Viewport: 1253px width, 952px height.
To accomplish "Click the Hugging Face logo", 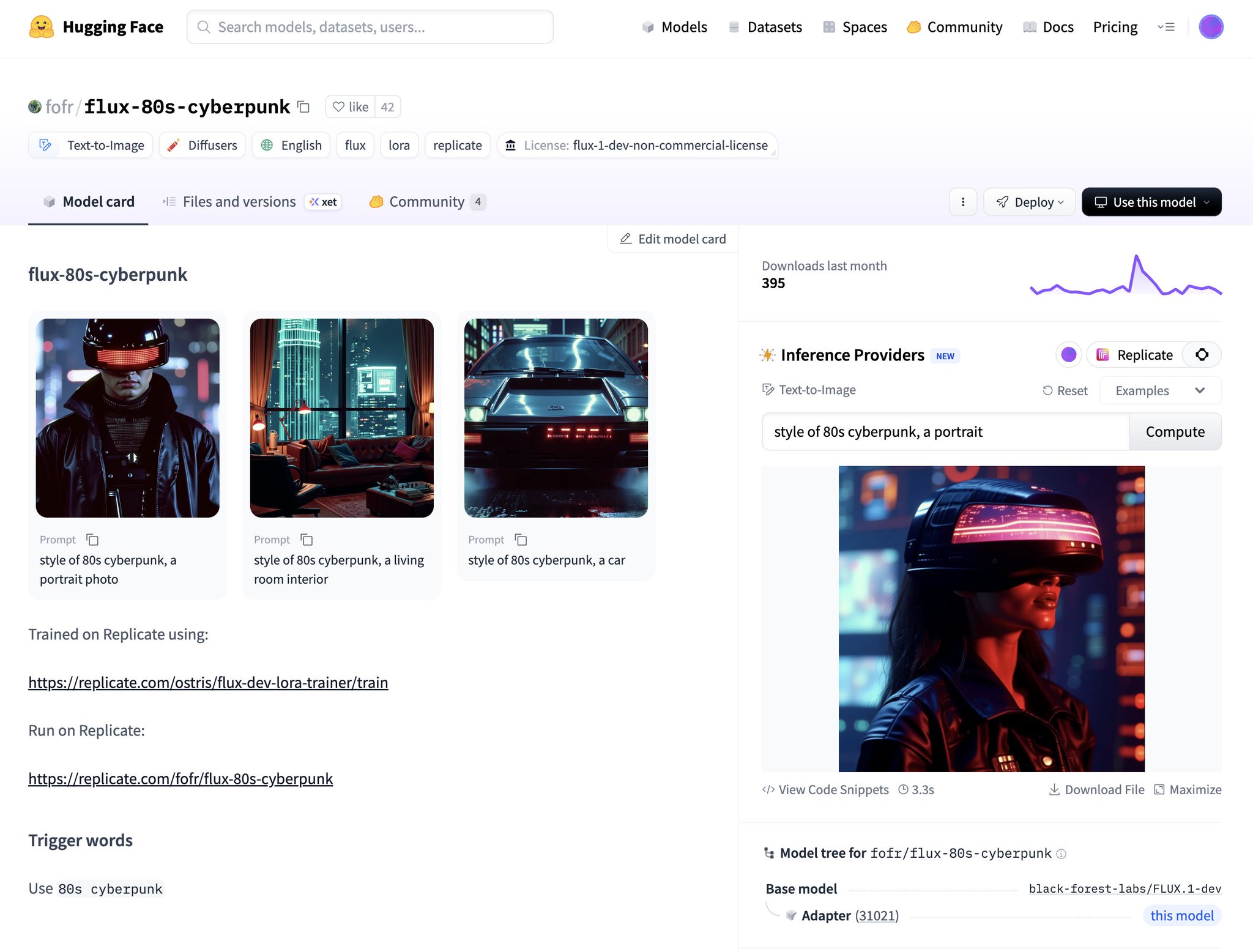I will (96, 27).
